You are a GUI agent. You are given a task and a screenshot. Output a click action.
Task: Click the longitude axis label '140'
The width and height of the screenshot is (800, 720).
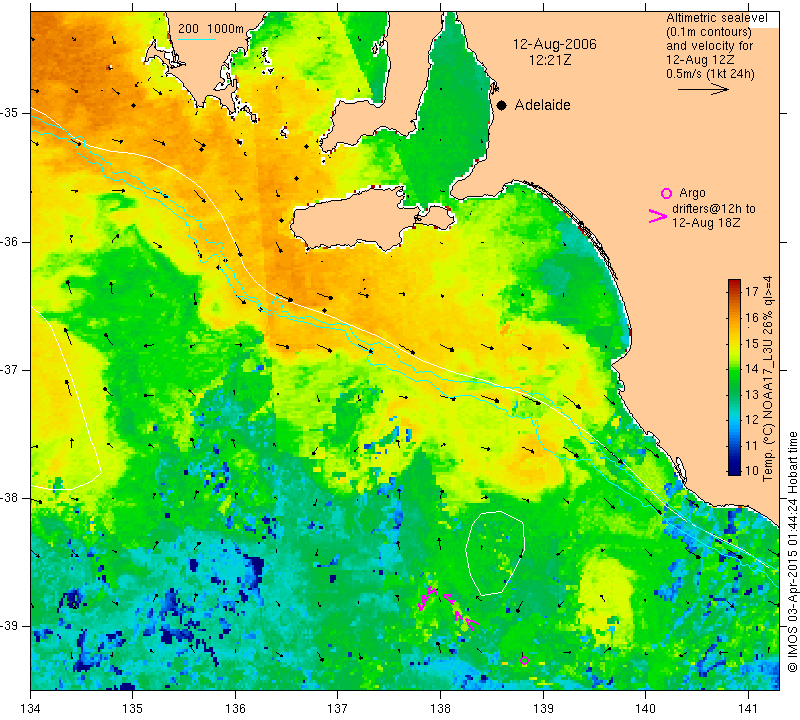(645, 708)
